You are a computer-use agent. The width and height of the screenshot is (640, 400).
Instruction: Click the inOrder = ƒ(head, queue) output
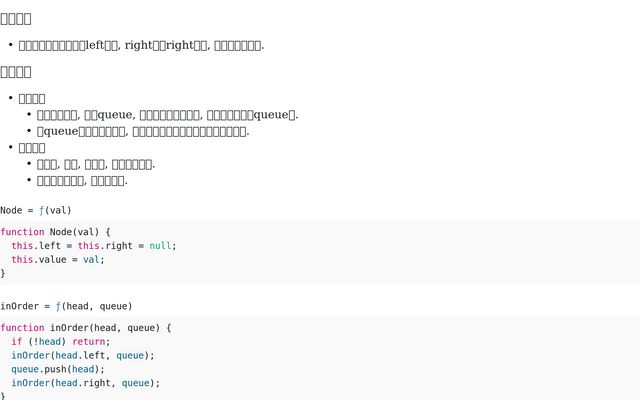pyautogui.click(x=66, y=306)
